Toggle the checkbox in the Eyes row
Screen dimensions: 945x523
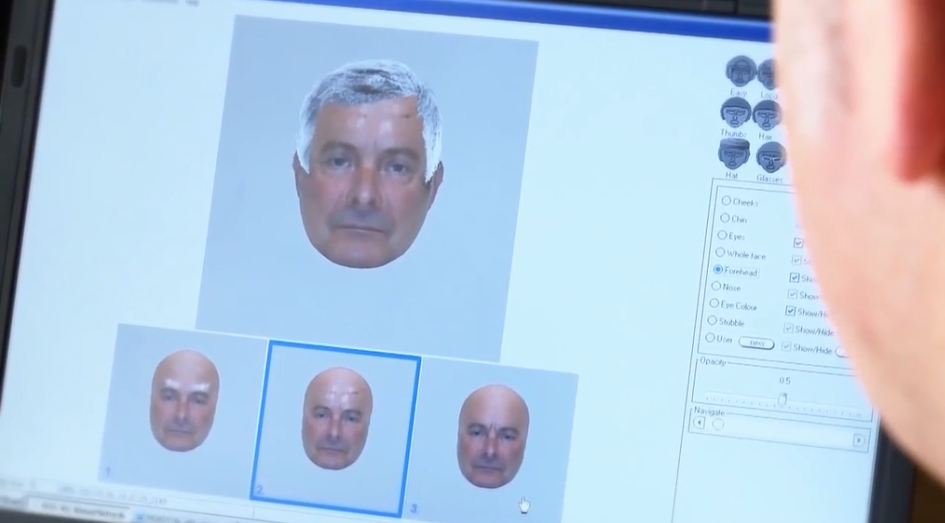pyautogui.click(x=799, y=243)
